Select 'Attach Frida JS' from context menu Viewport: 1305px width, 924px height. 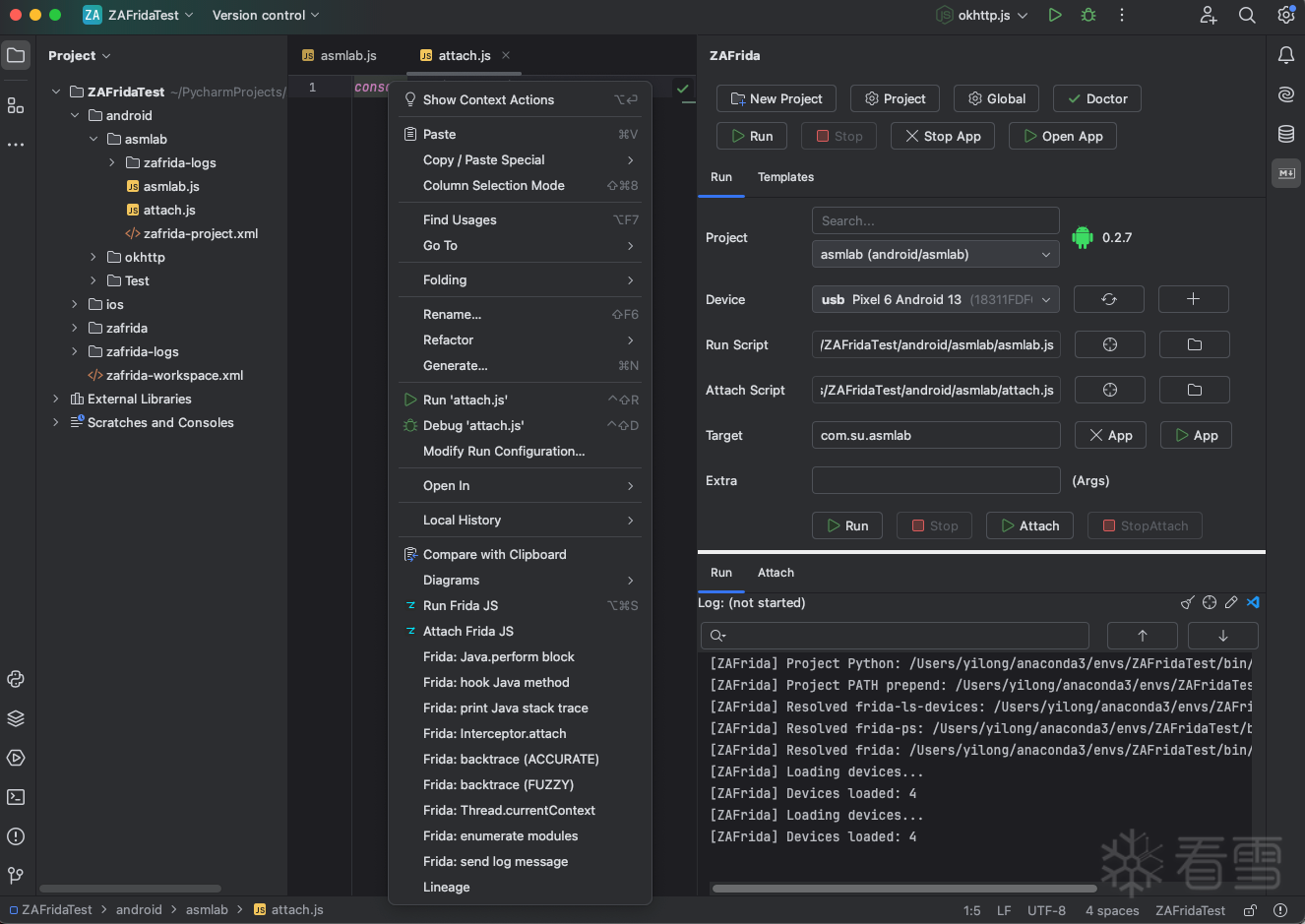467,631
